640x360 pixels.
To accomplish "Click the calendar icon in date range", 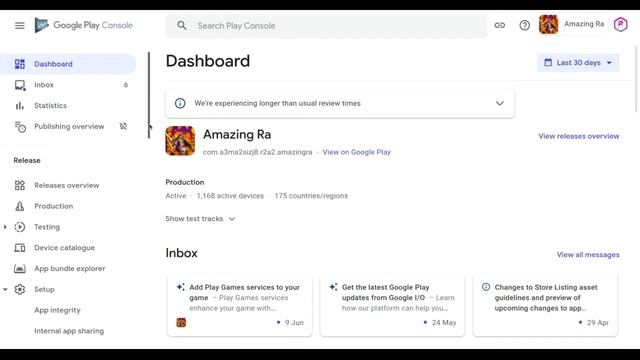I will 548,63.
